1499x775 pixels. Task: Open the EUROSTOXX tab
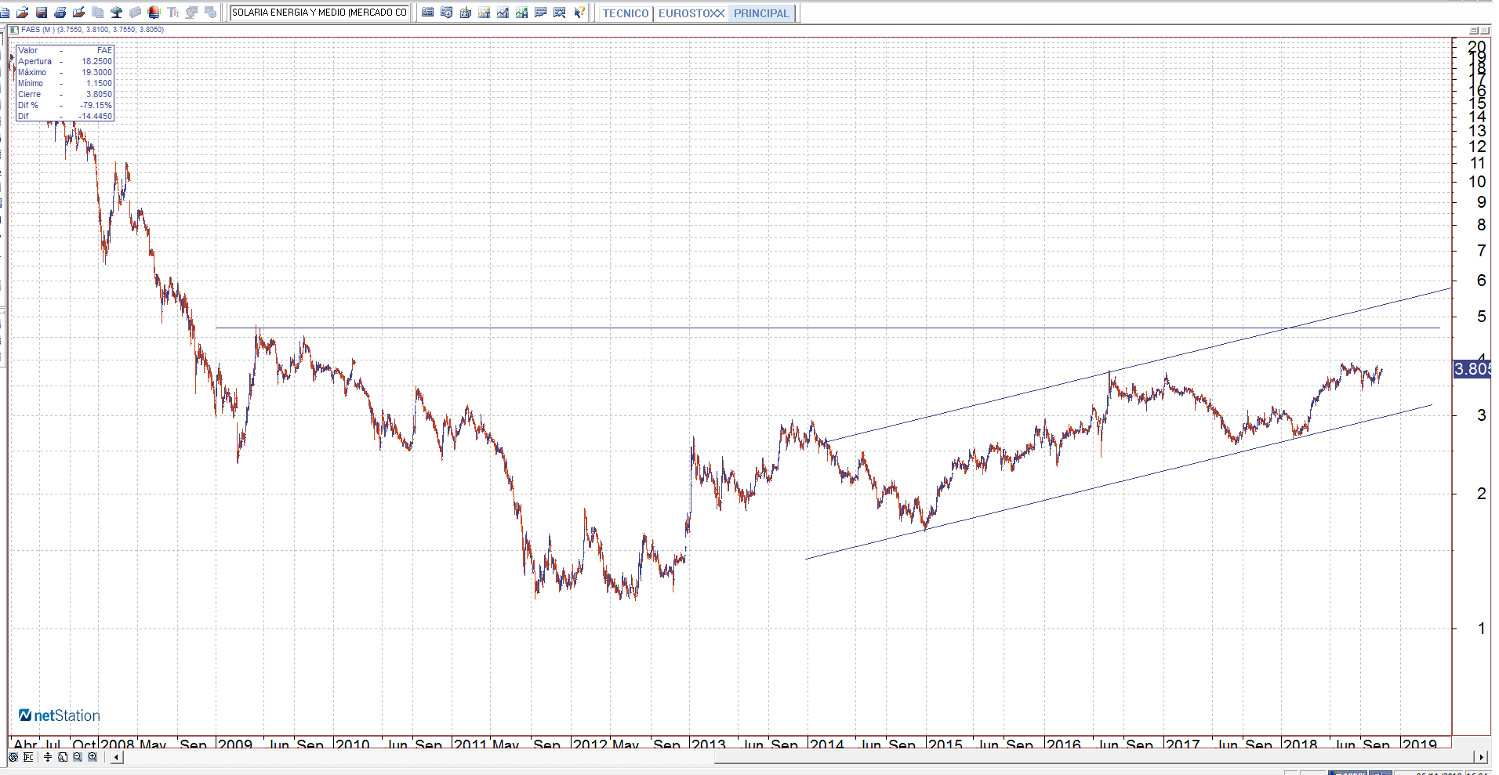[x=691, y=14]
